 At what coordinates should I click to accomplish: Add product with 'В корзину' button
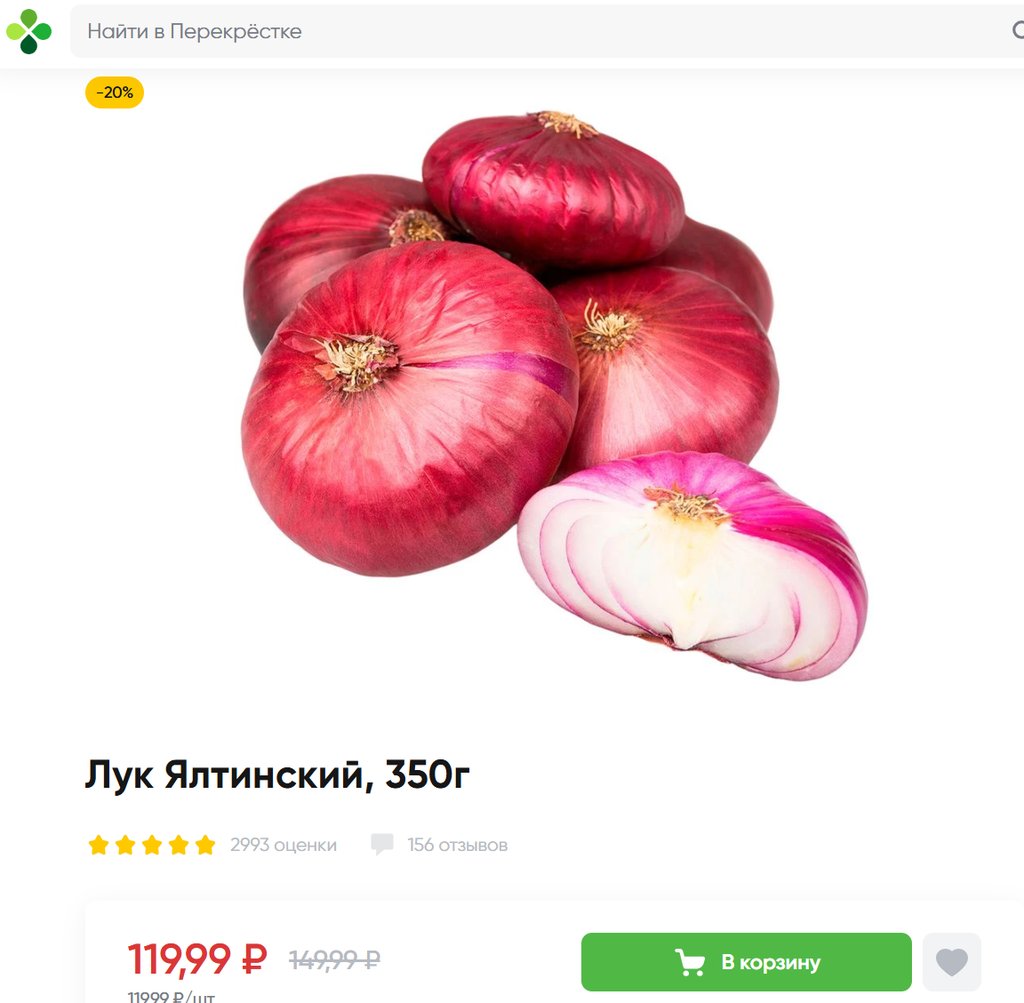746,962
